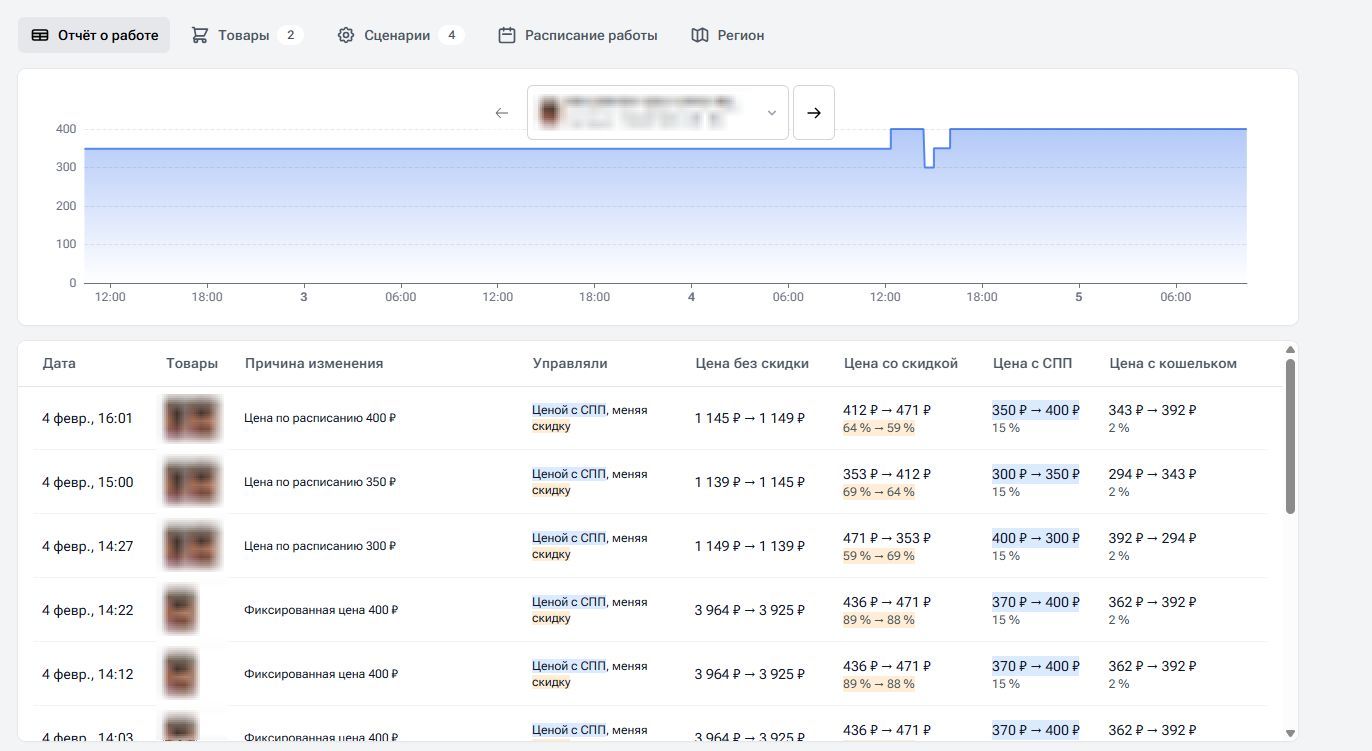
Task: Click the scrollbar down arrow in table
Action: [x=1290, y=733]
